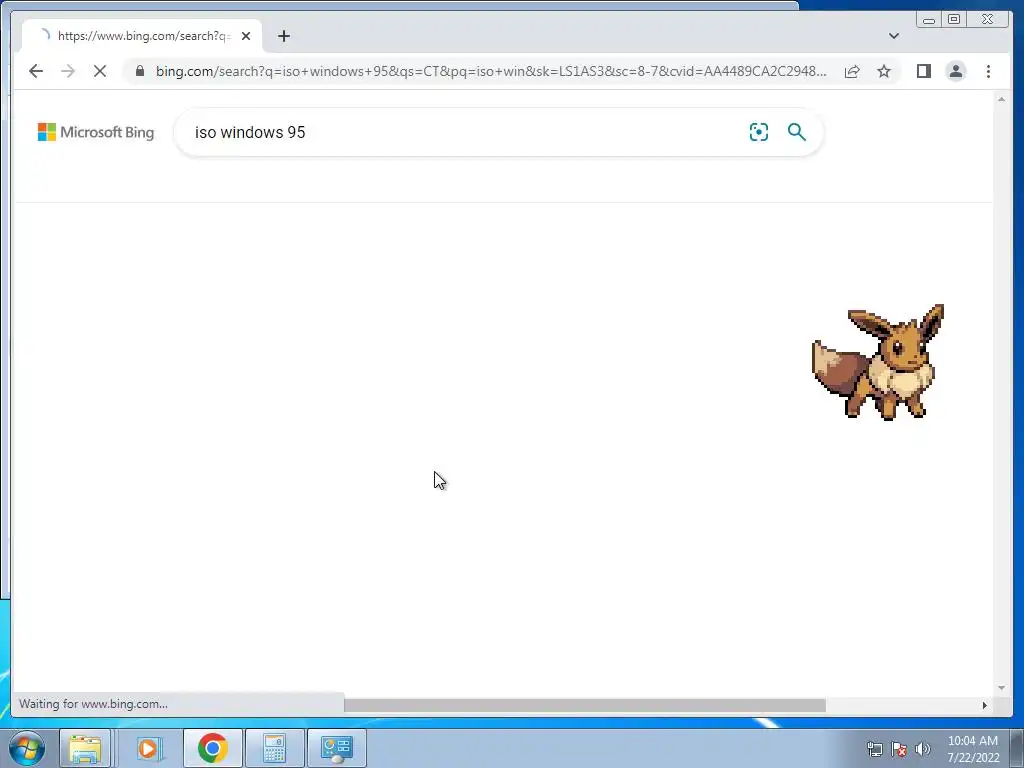Submit search with the magnifier icon
The width and height of the screenshot is (1024, 768).
pyautogui.click(x=796, y=132)
